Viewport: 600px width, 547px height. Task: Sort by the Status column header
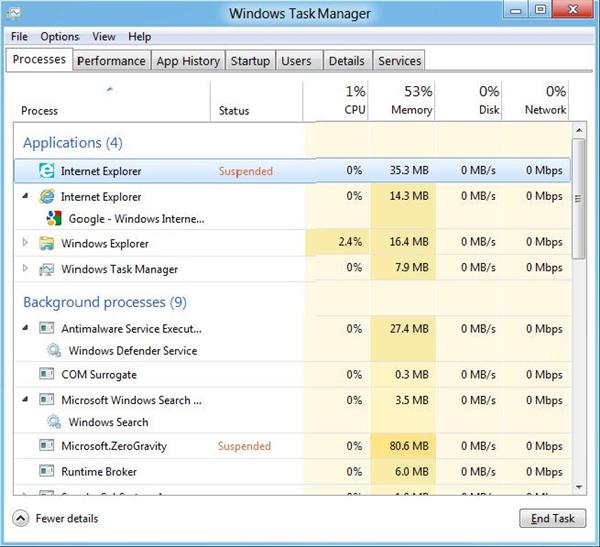coord(256,101)
